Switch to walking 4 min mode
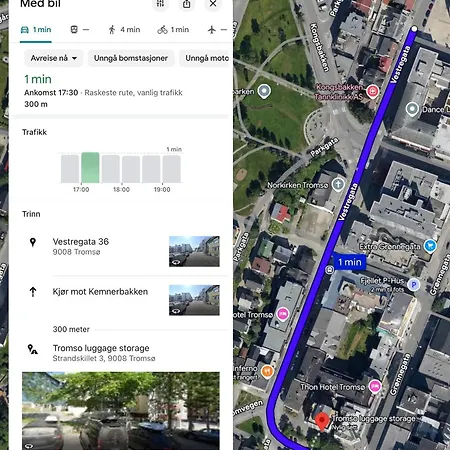This screenshot has height=450, width=450. [124, 30]
